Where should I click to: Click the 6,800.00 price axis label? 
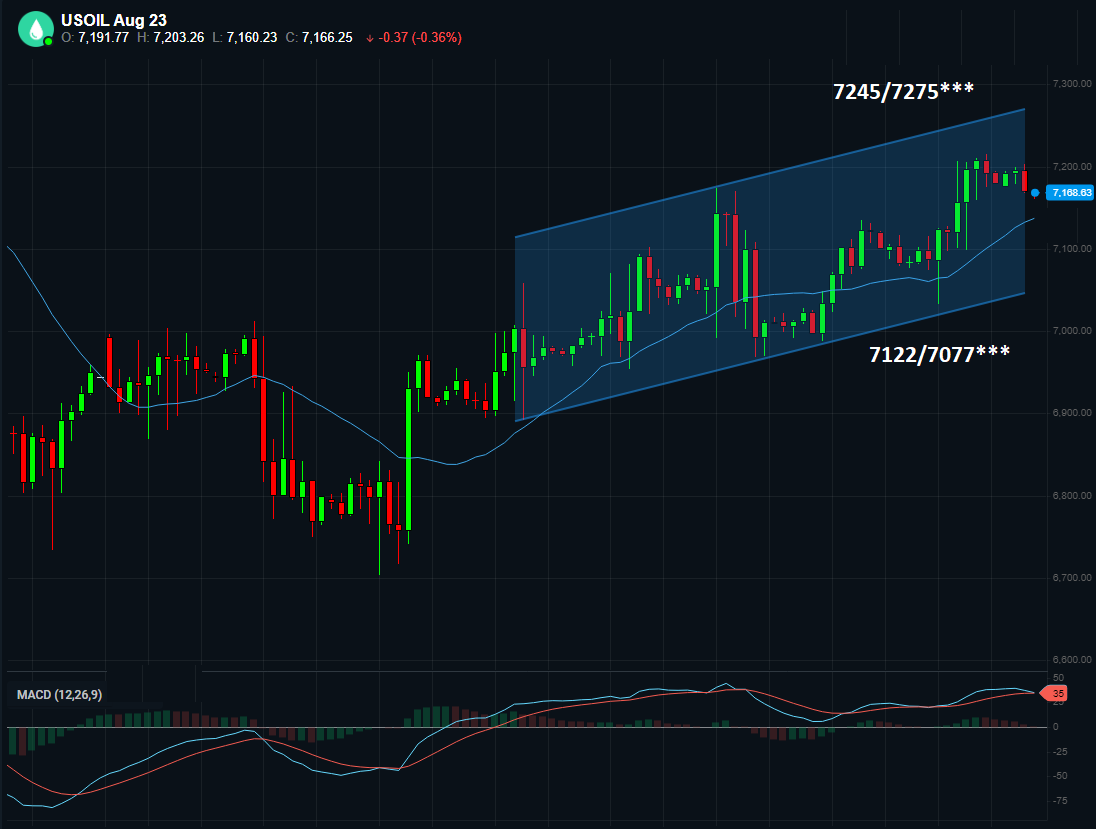1072,496
